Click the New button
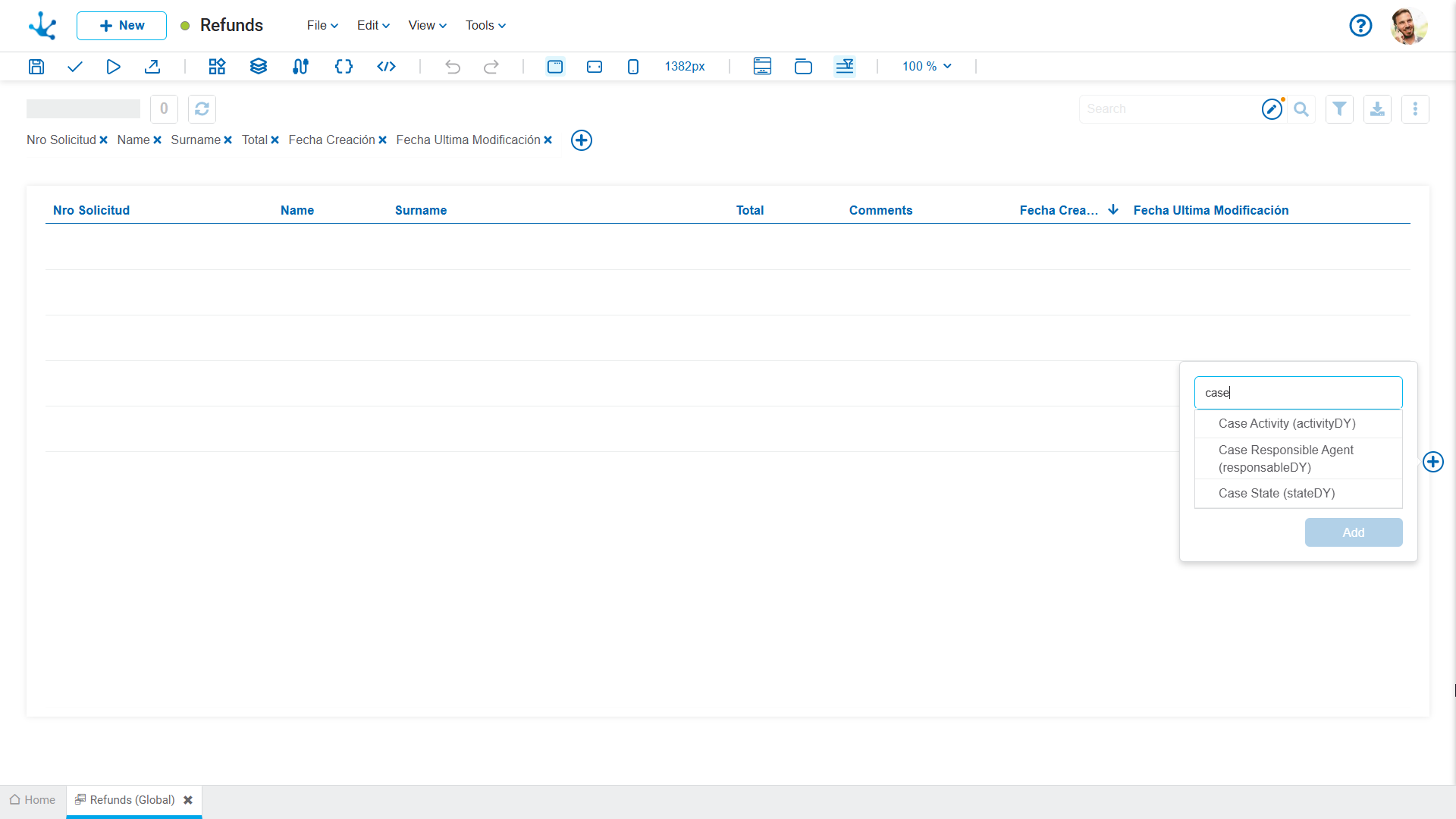This screenshot has width=1456, height=819. click(121, 26)
